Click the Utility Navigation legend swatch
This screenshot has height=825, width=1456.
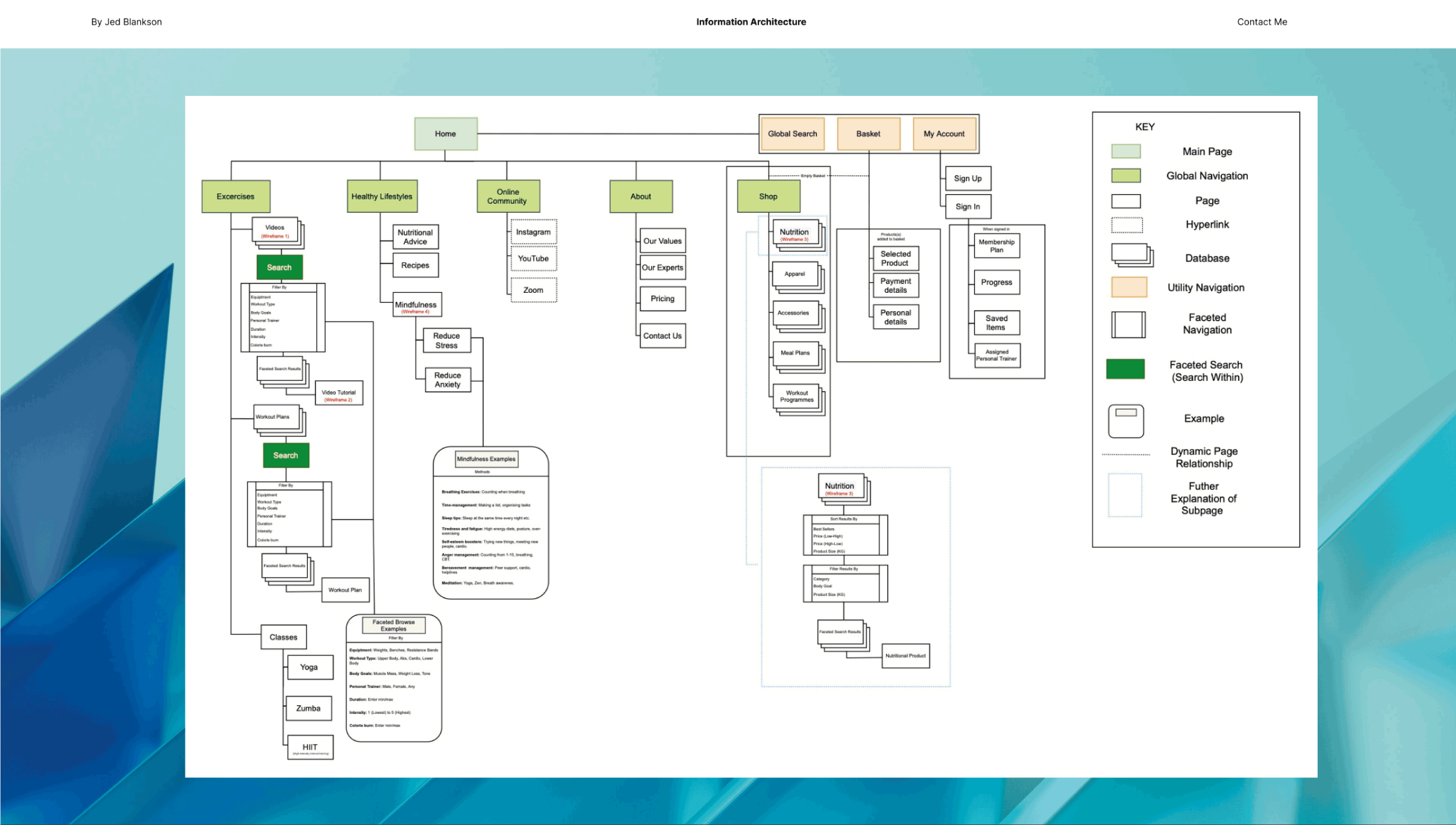point(1128,287)
